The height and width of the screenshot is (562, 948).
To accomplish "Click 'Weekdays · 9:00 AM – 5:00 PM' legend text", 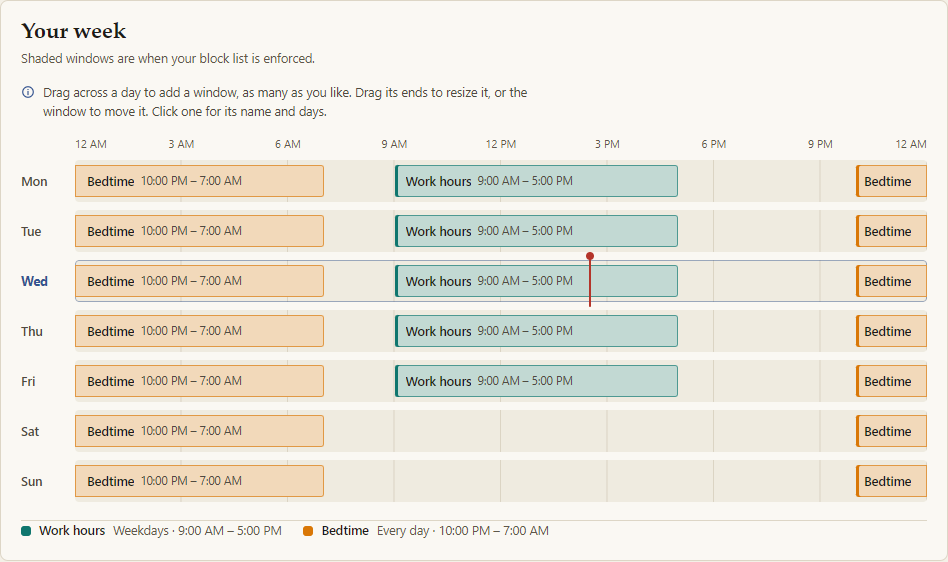I will click(198, 531).
